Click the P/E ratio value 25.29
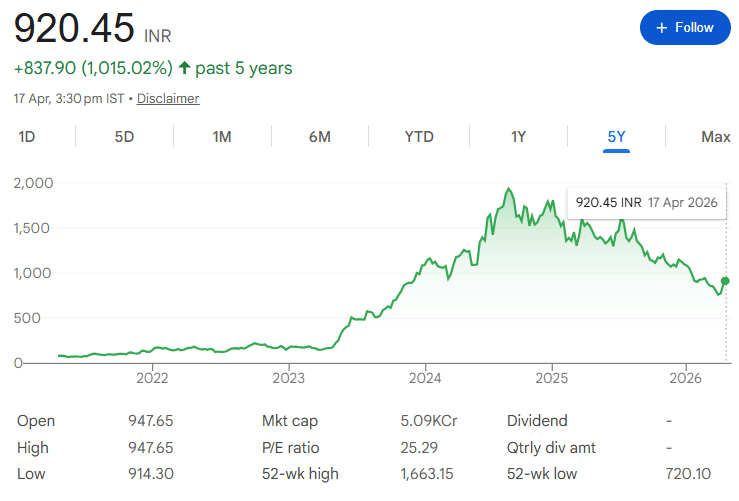Screen dimensions: 739x501 click(419, 447)
